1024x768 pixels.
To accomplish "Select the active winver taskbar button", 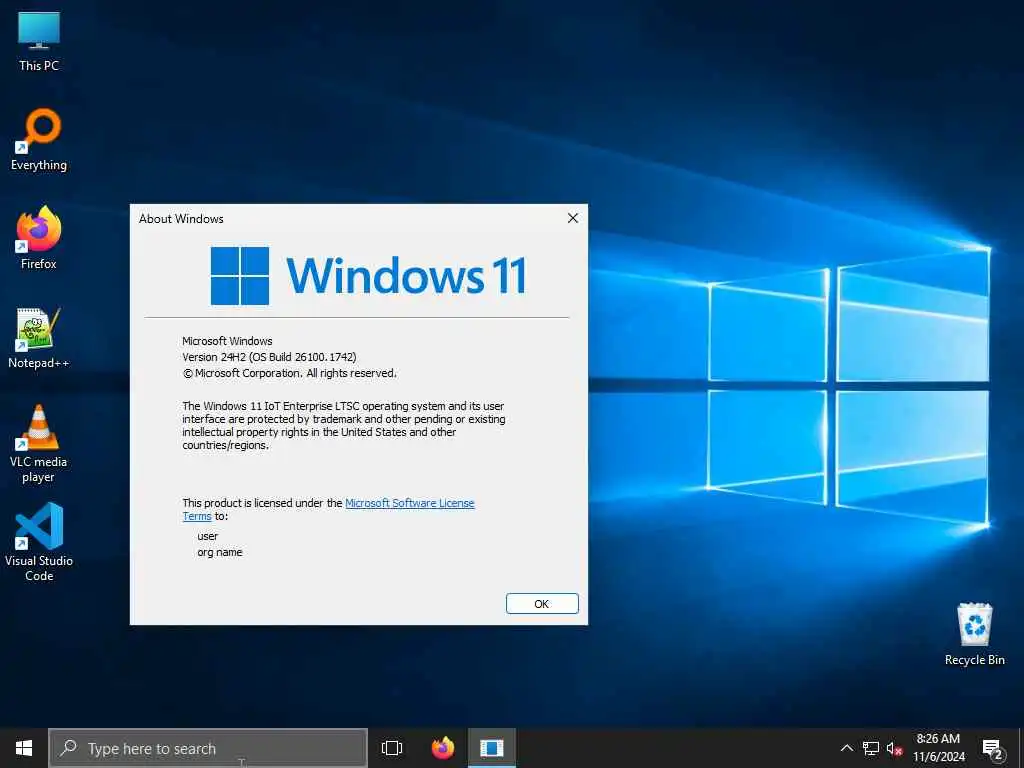I will coord(492,748).
